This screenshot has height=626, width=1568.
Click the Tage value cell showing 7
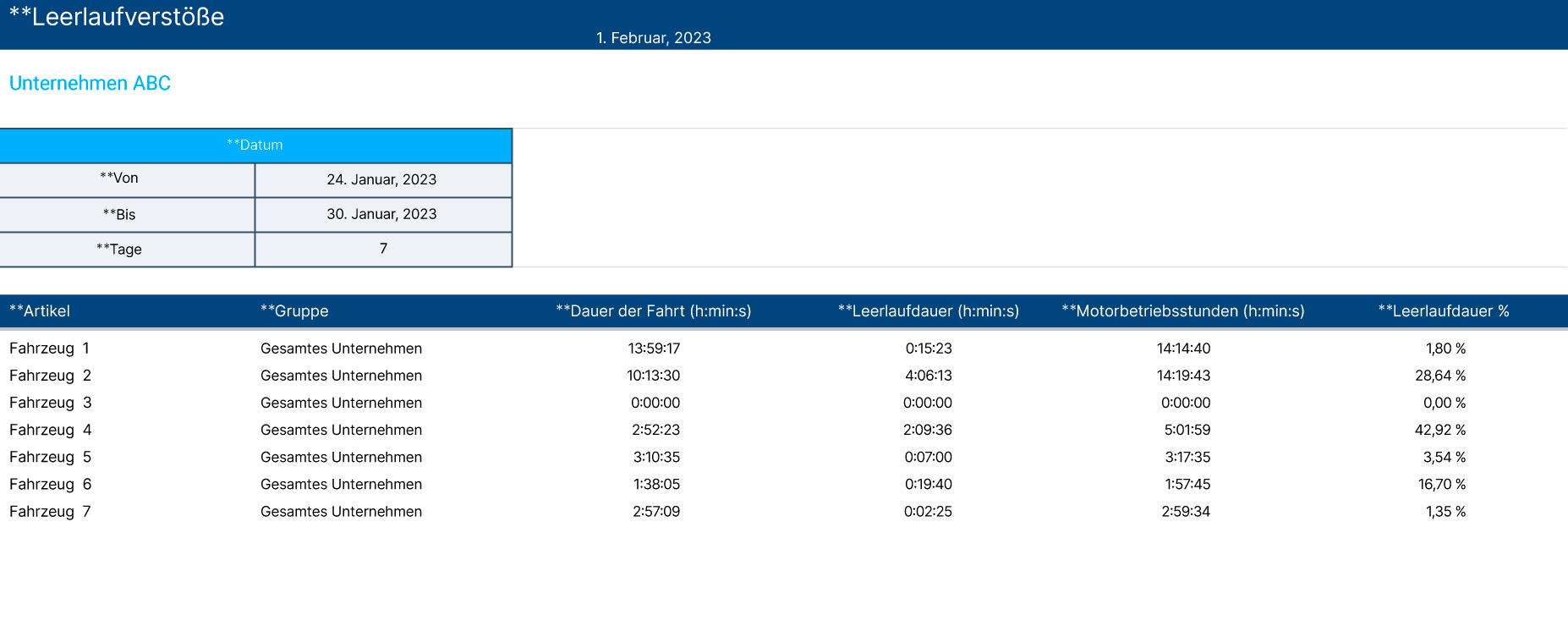coord(383,249)
